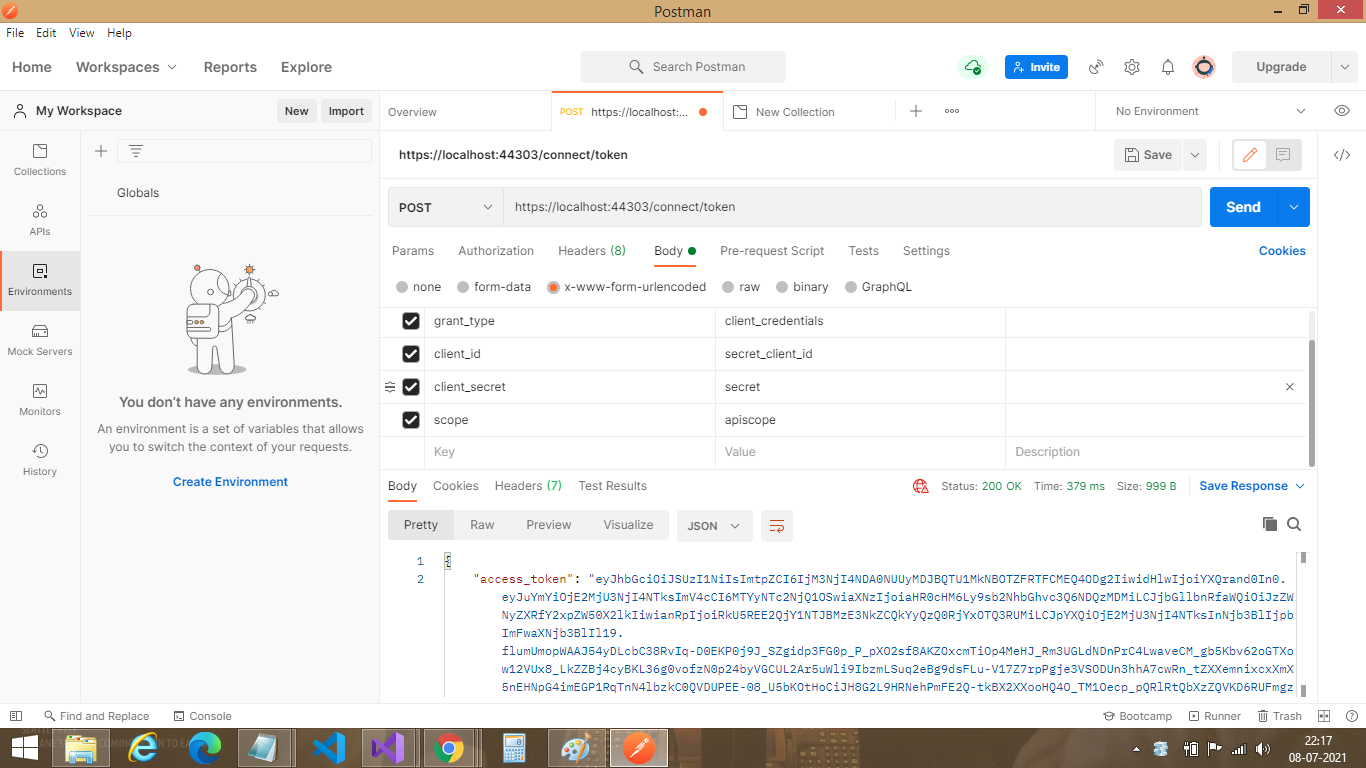Screen dimensions: 1366x768
Task: Click the environment quick look eye icon
Action: (1342, 111)
